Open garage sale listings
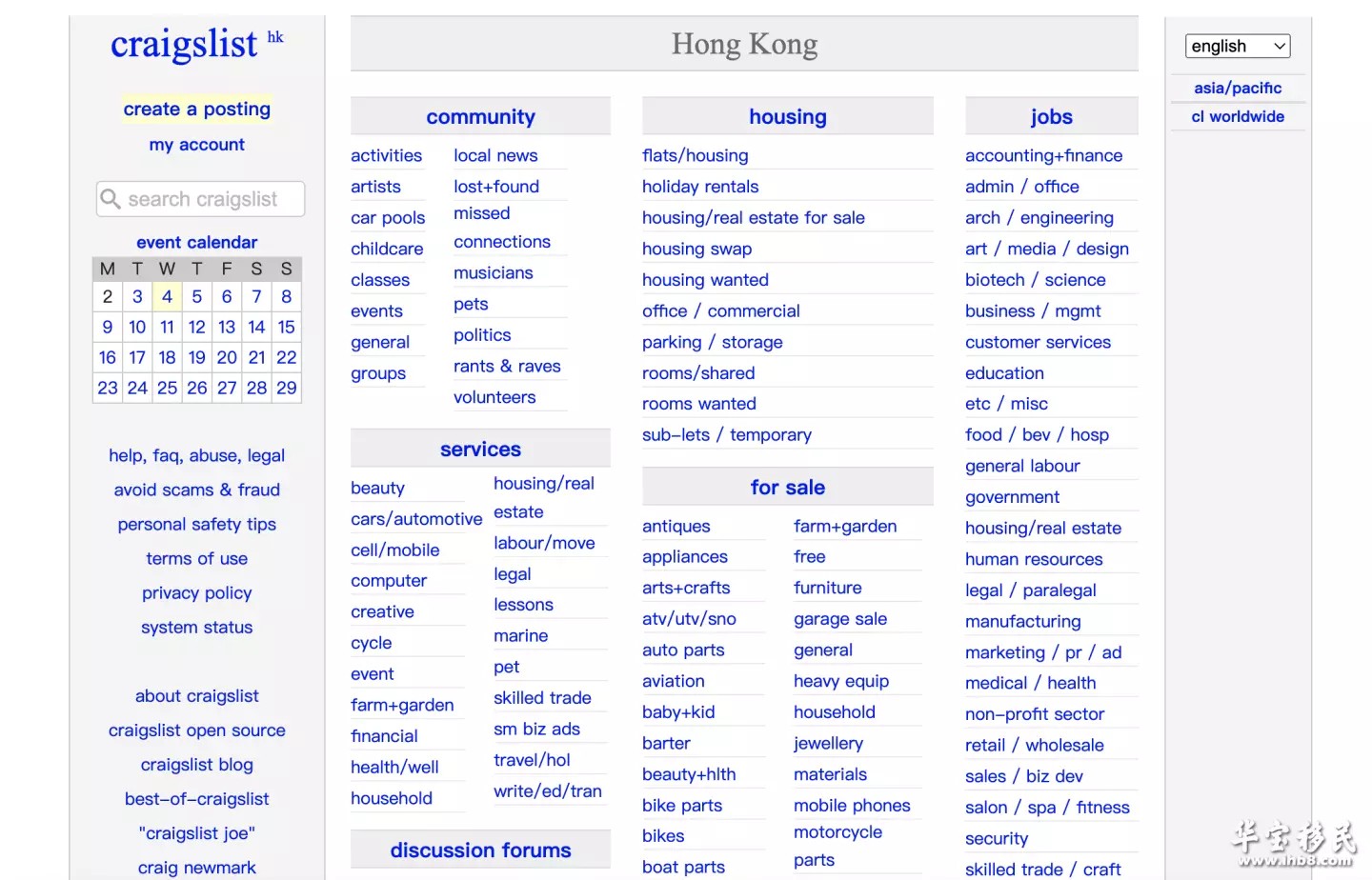Screen dimensions: 1372x880 [840, 619]
